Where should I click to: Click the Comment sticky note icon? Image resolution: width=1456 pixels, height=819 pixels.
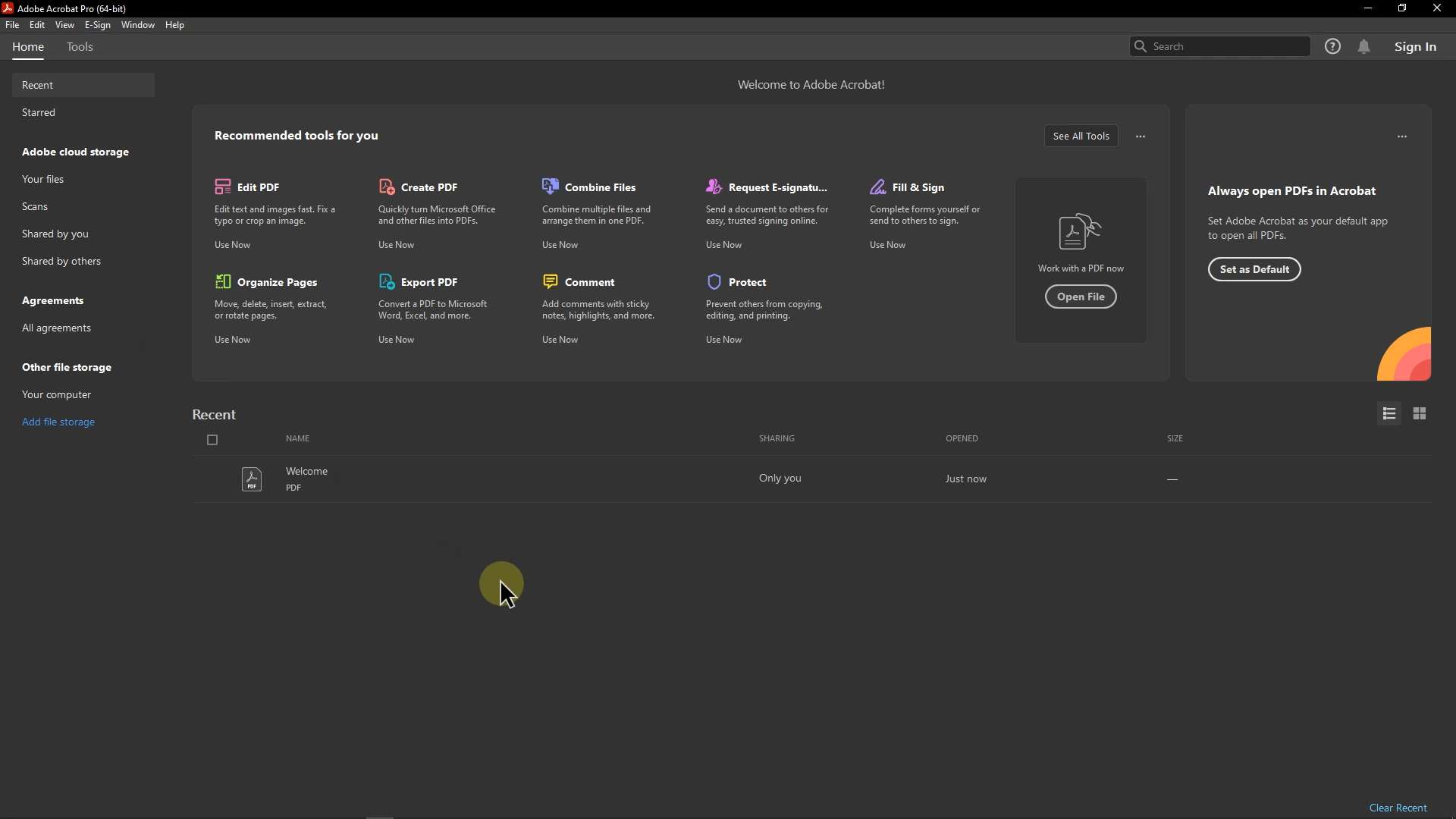click(x=551, y=282)
